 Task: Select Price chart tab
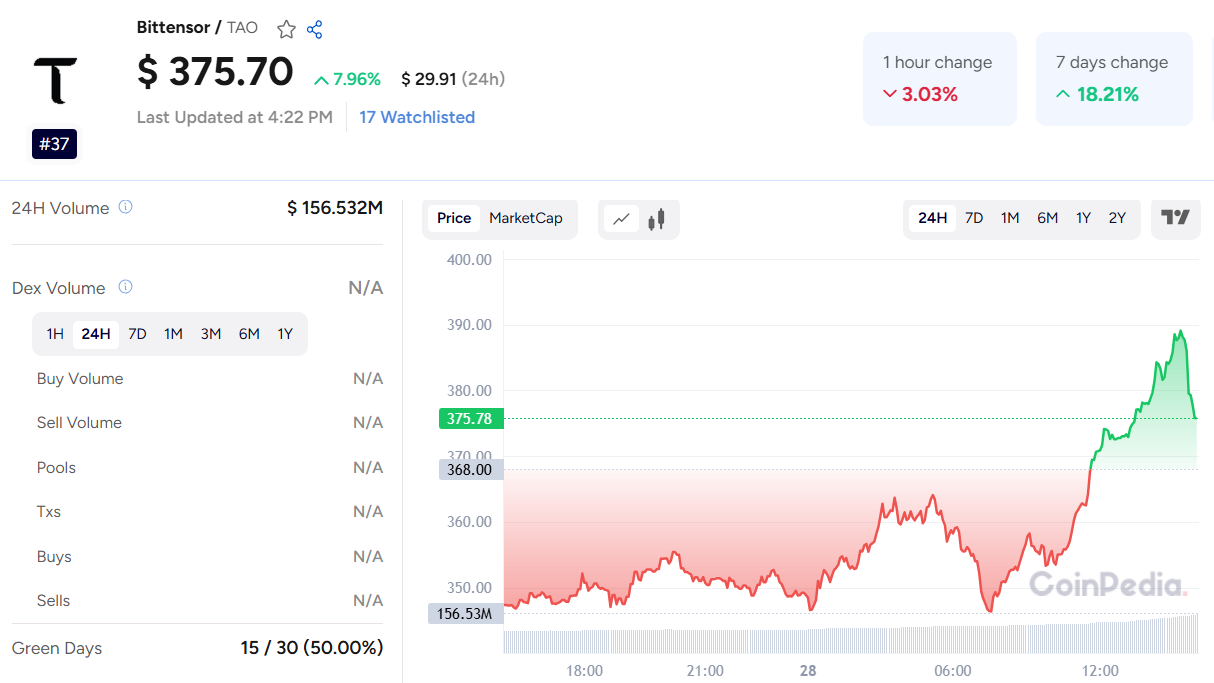point(454,218)
